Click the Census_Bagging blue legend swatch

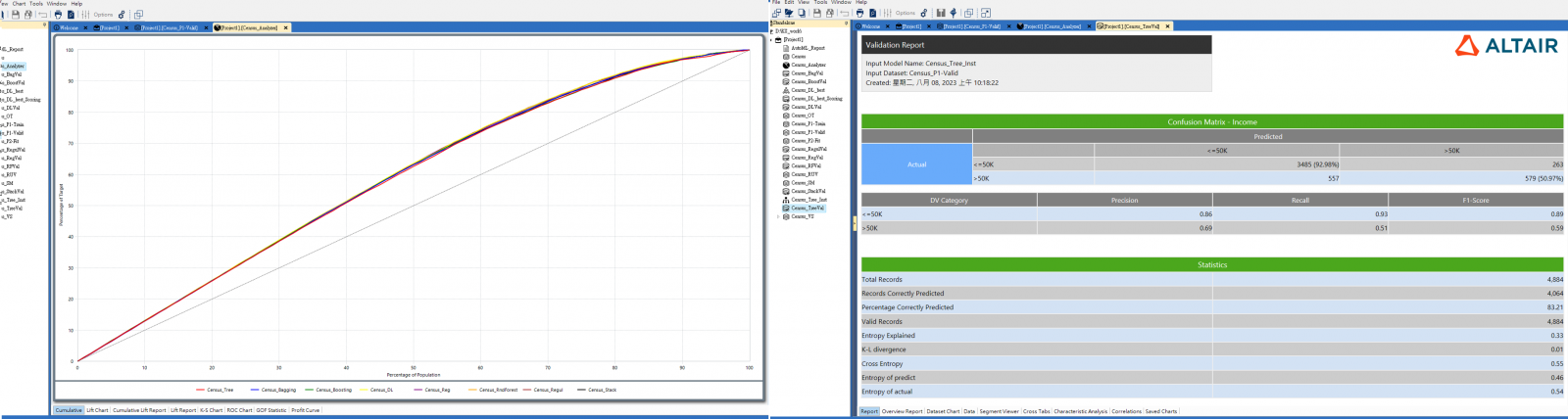click(255, 390)
